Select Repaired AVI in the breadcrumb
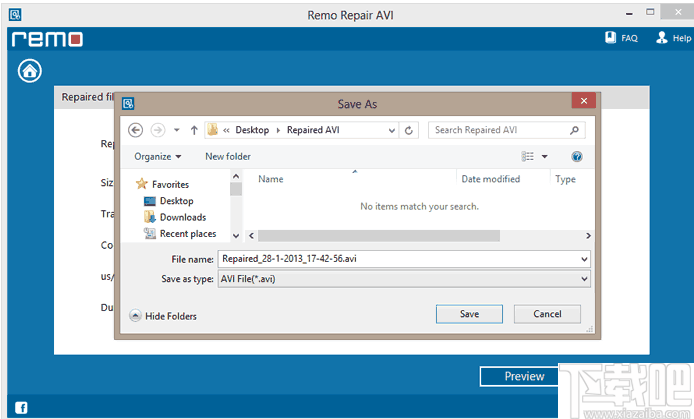This screenshot has height=419, width=694. 313,130
